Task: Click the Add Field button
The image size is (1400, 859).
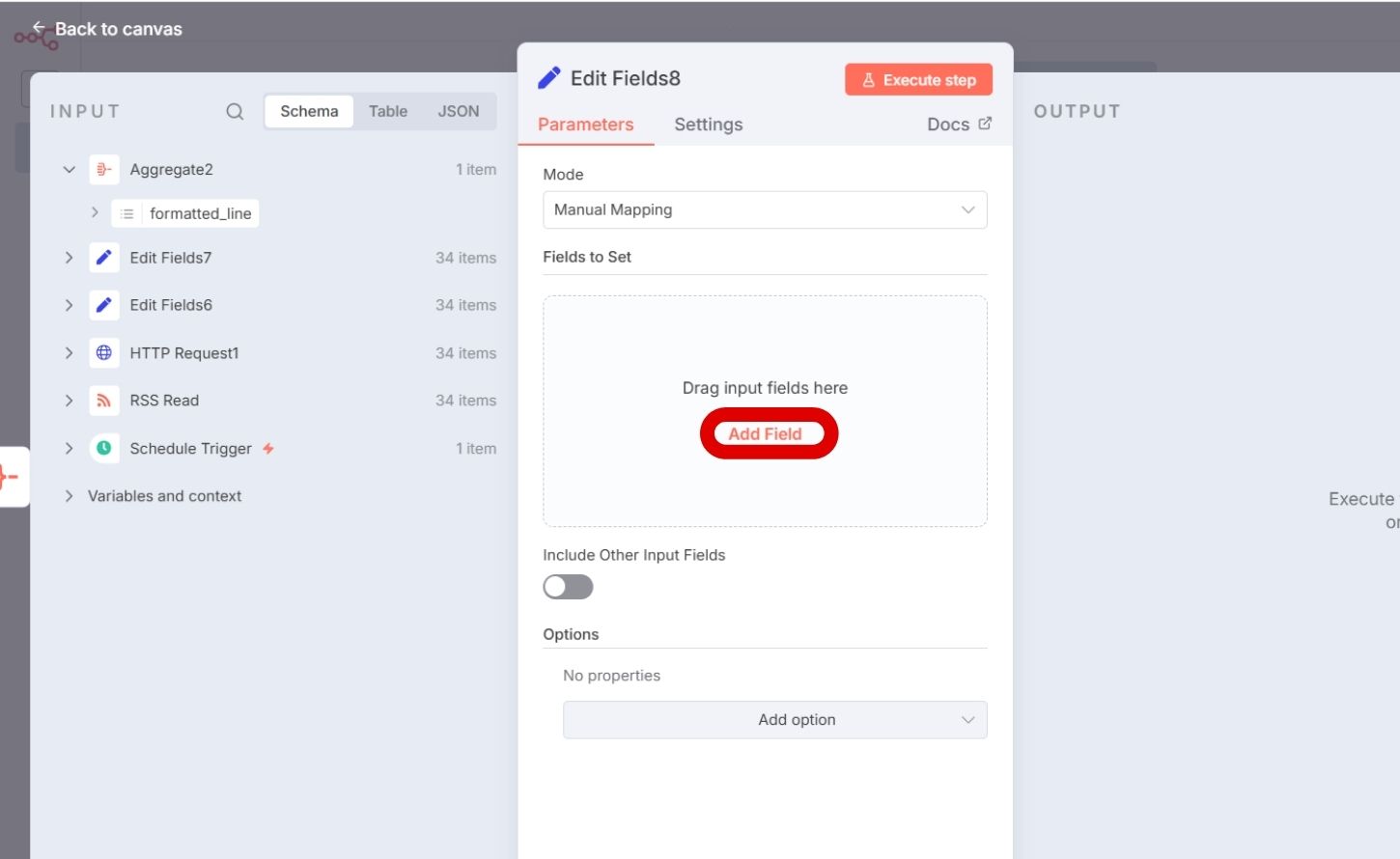Action: (x=768, y=433)
